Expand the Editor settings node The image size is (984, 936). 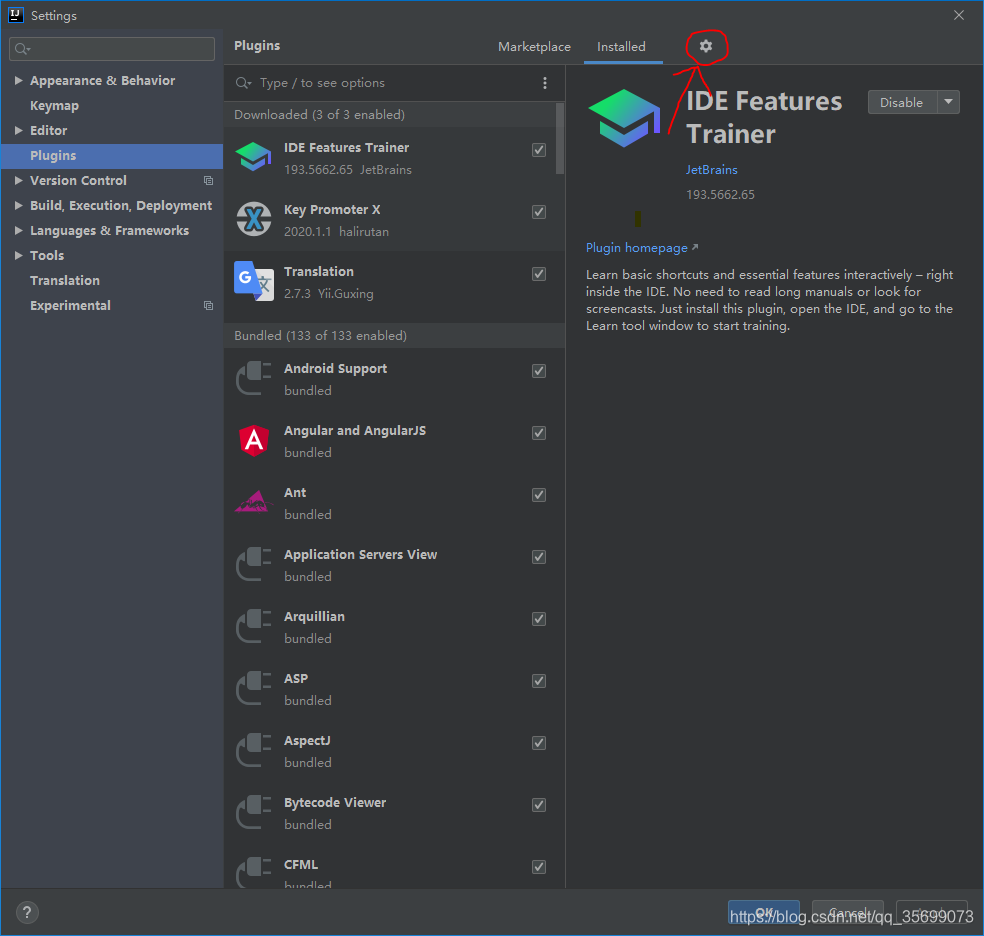tap(18, 130)
